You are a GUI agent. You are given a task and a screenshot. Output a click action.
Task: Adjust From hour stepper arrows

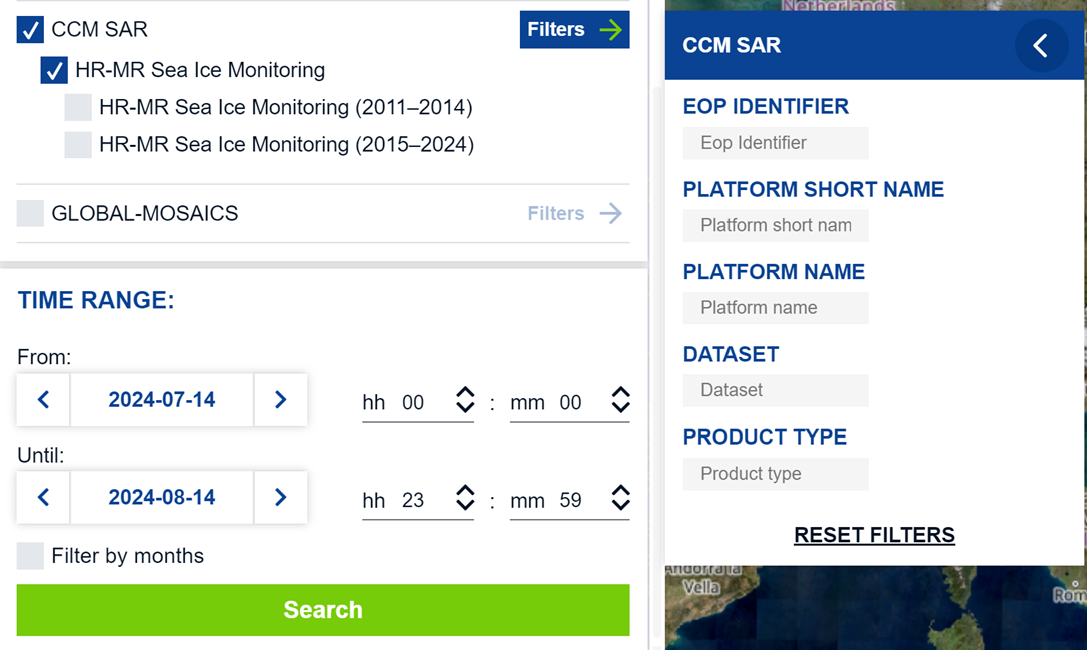tap(465, 400)
